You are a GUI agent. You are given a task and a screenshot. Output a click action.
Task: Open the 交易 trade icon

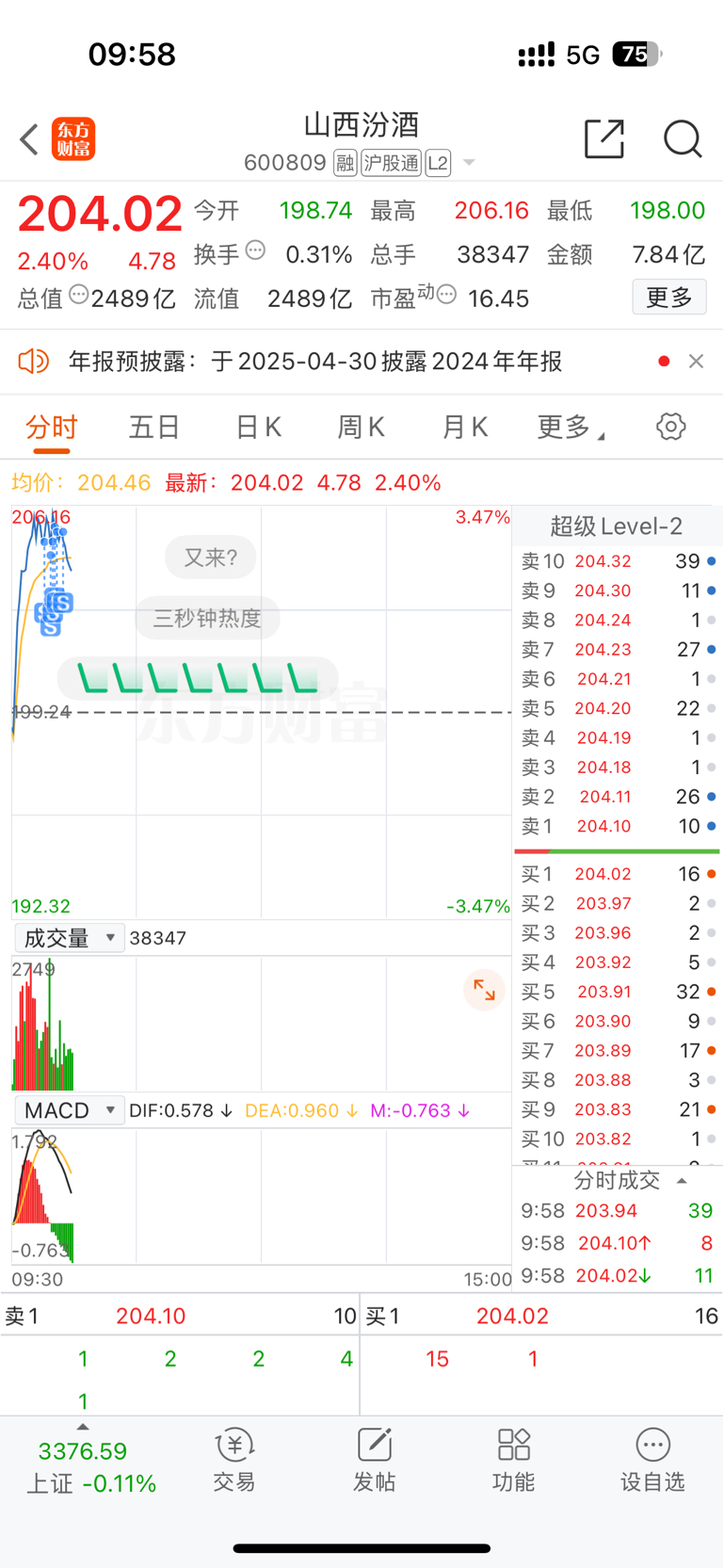pos(234,1461)
